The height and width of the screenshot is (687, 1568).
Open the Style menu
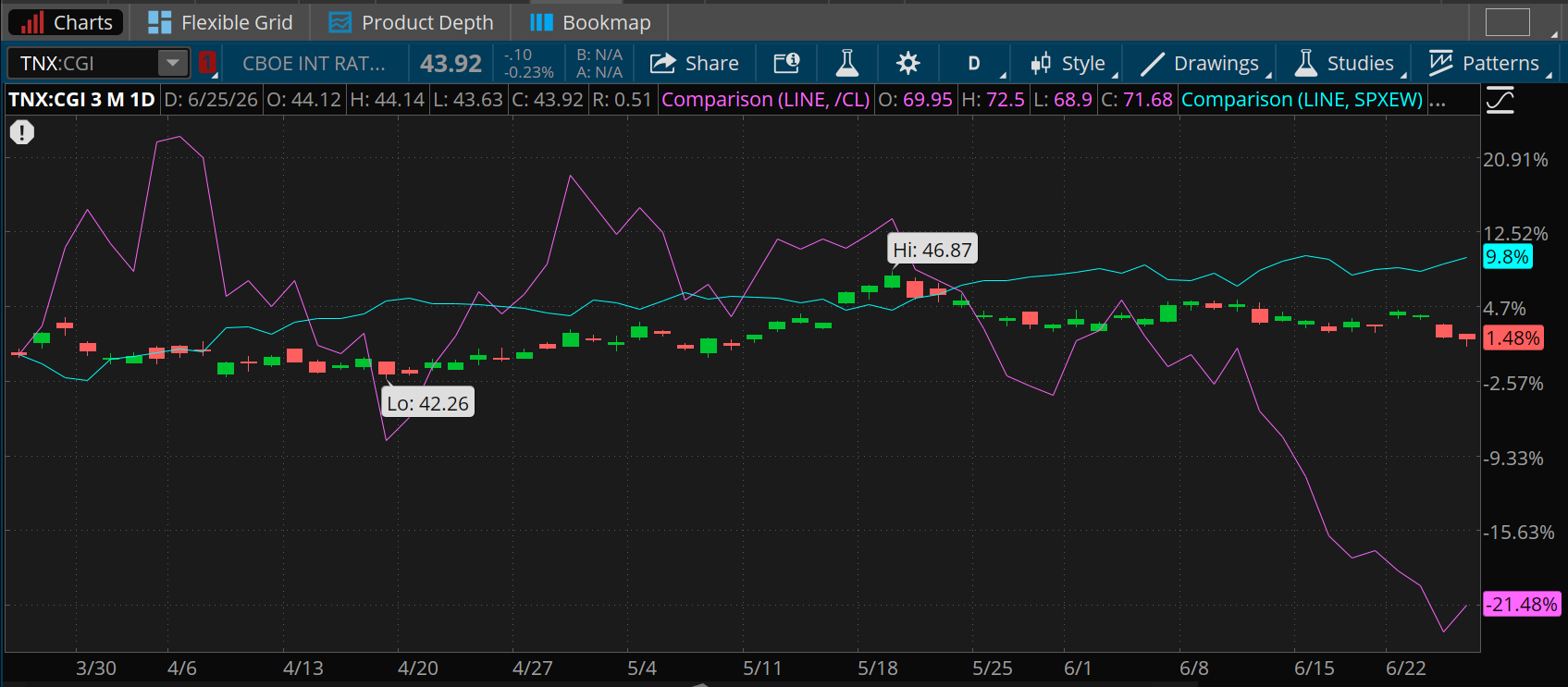pos(1069,63)
